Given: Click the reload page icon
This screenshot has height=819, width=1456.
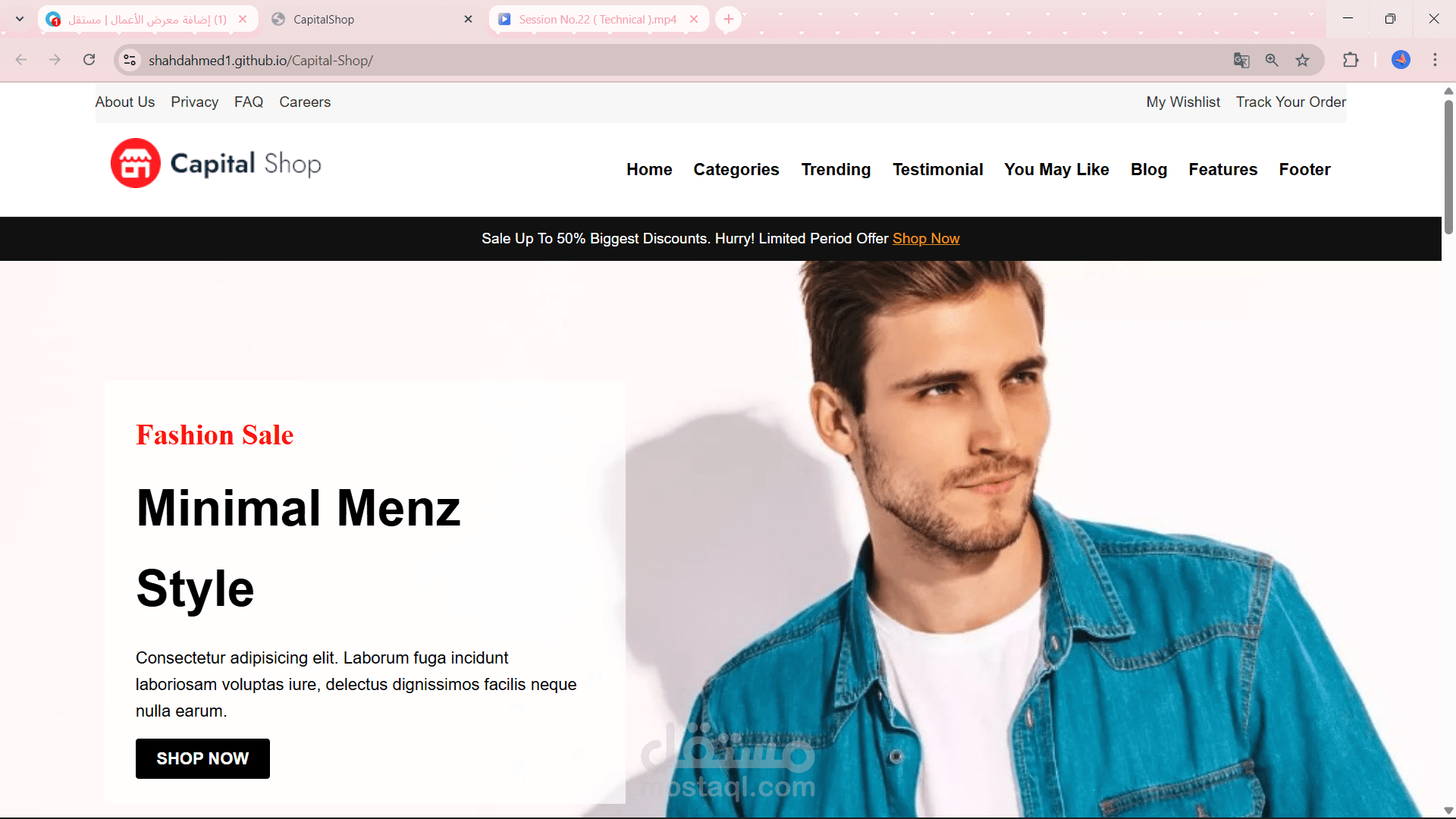Looking at the screenshot, I should click(x=89, y=60).
